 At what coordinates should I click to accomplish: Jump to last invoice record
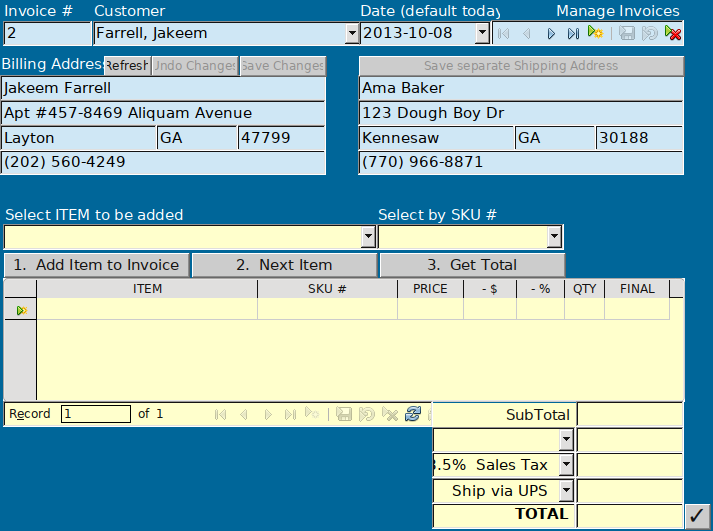573,33
